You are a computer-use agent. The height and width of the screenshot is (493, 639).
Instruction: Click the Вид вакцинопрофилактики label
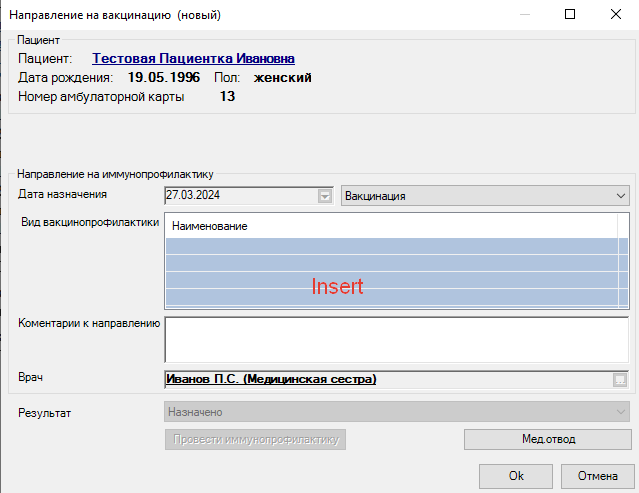point(90,222)
